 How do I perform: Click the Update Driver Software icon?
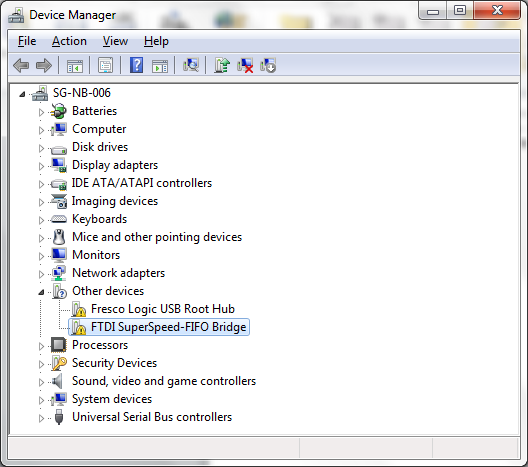pos(222,65)
